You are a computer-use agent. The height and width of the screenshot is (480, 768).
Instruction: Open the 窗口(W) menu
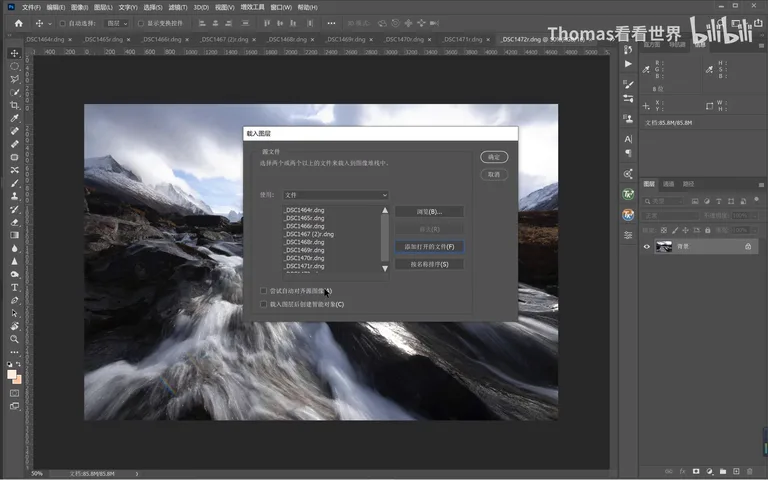281,7
